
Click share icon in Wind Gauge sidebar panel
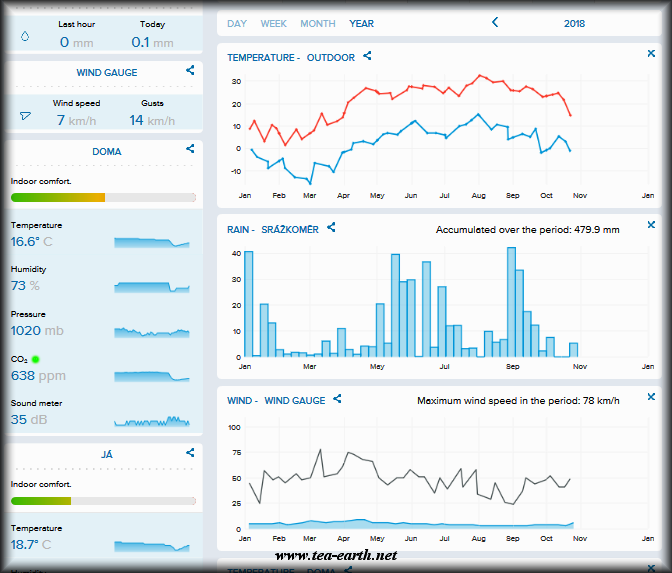[190, 71]
